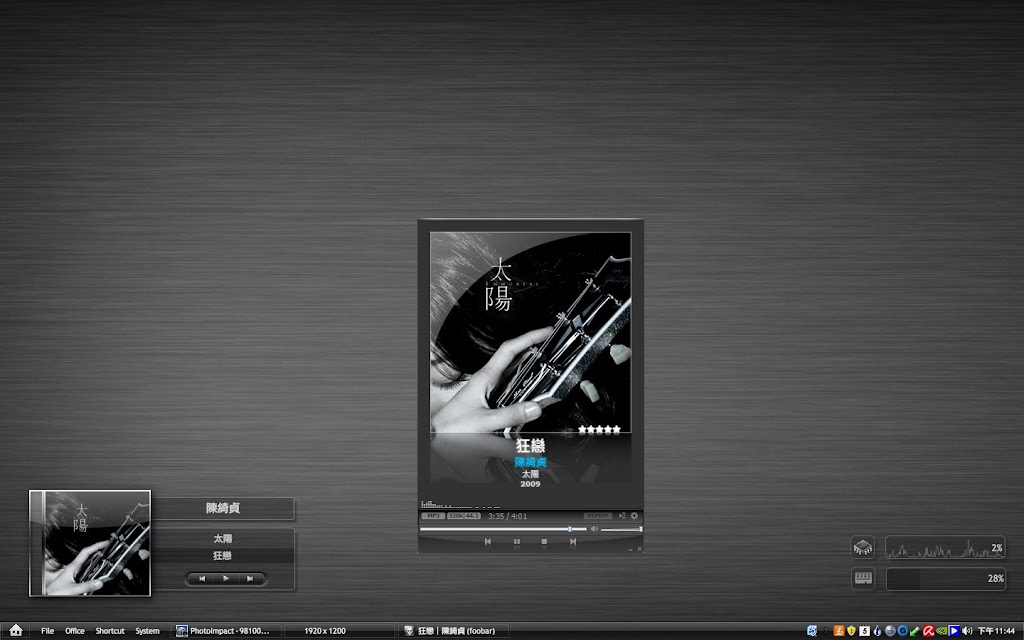
Task: Click the green USB safely-remove tray icon
Action: point(915,632)
